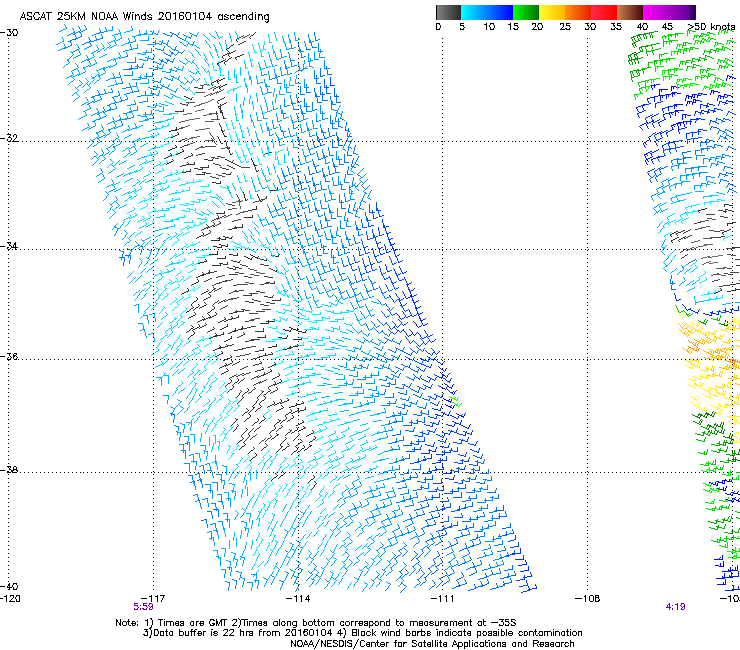Click the -30 latitude axis label
This screenshot has height=650, width=740.
(9, 33)
